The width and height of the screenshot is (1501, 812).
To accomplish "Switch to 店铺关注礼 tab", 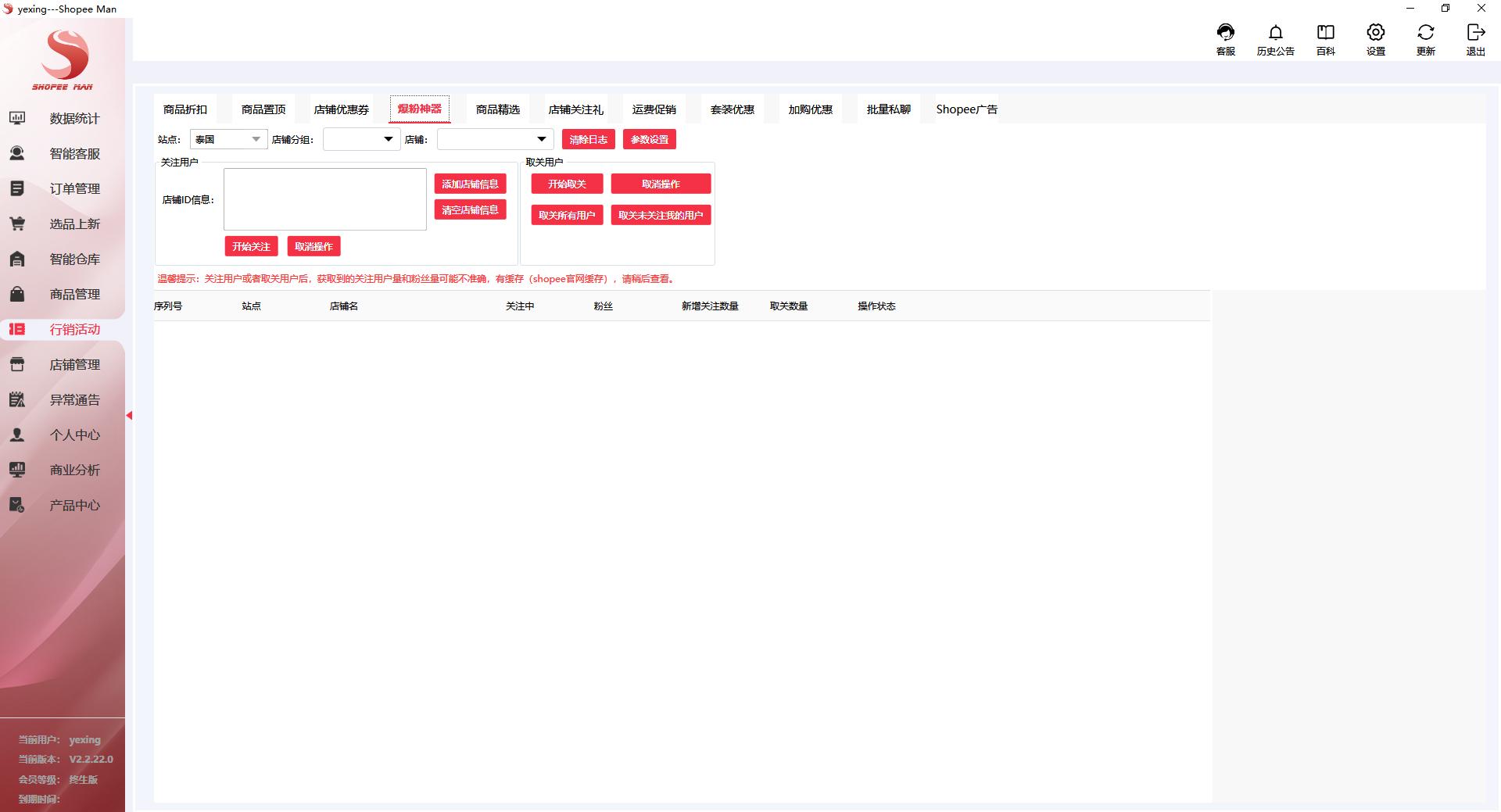I will [576, 109].
